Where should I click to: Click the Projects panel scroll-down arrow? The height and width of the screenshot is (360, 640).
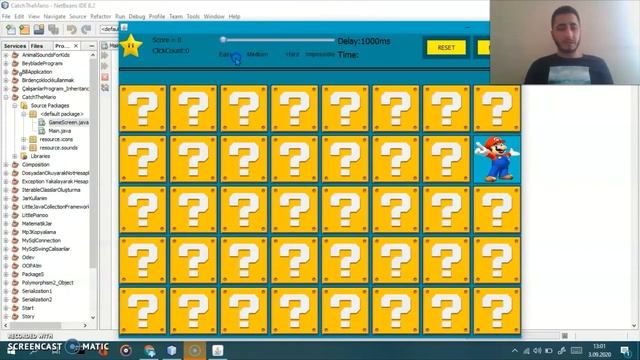coord(93,318)
